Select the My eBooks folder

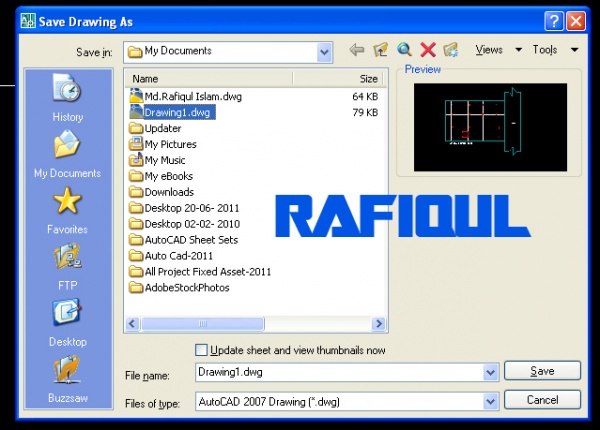tap(161, 176)
